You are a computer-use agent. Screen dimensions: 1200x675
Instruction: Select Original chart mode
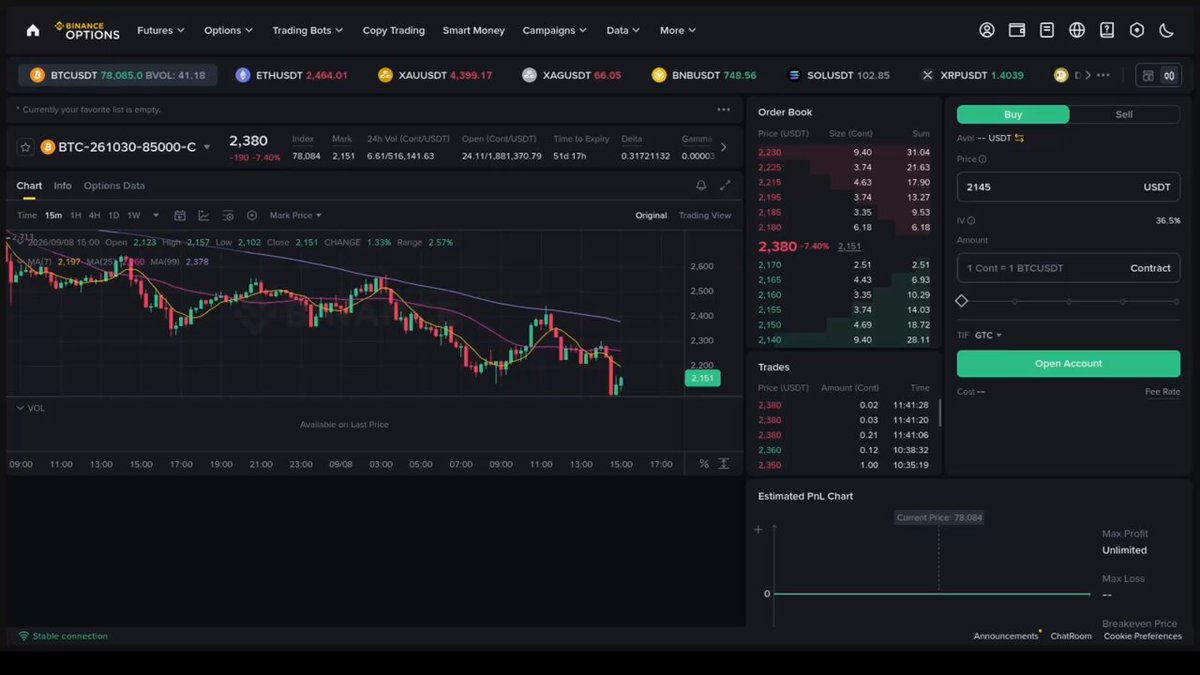(651, 215)
